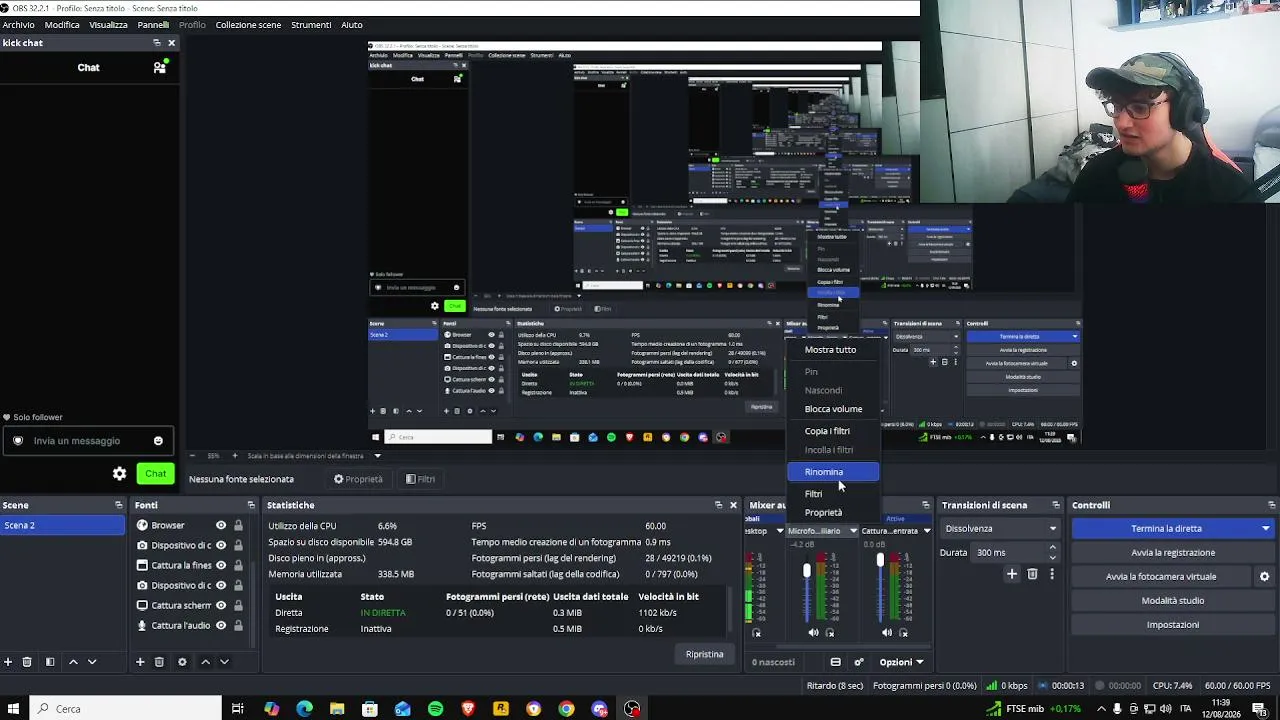Open transition properties three-dot menu

click(x=1051, y=574)
